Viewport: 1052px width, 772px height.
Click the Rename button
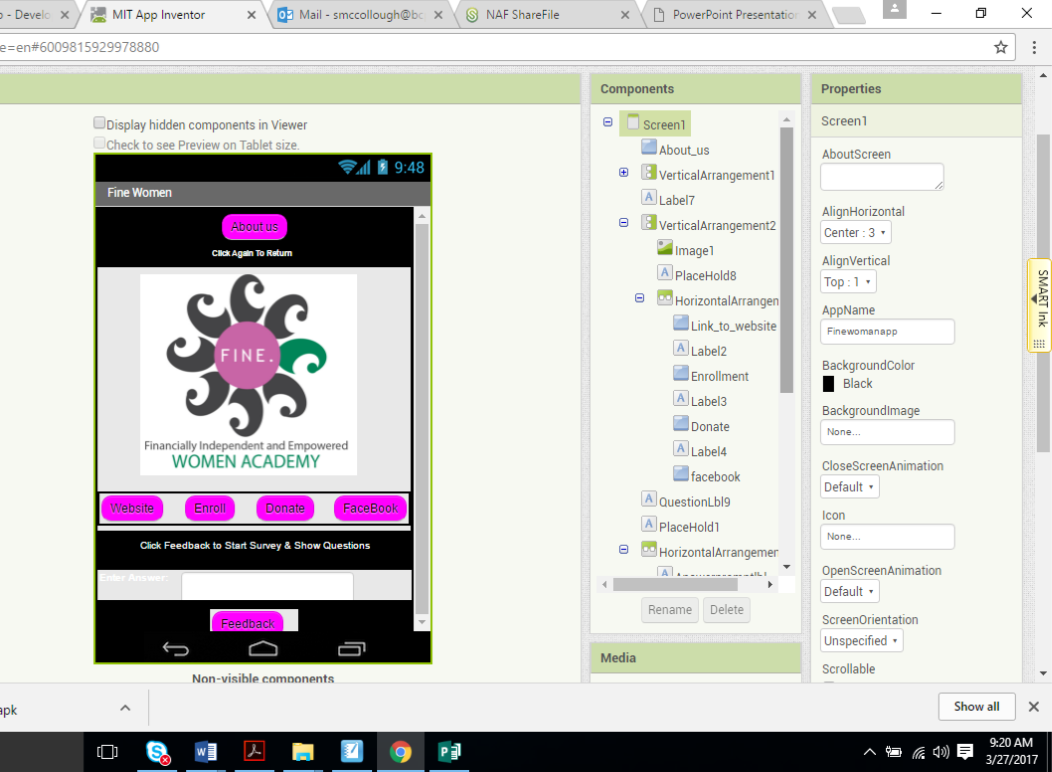[670, 610]
